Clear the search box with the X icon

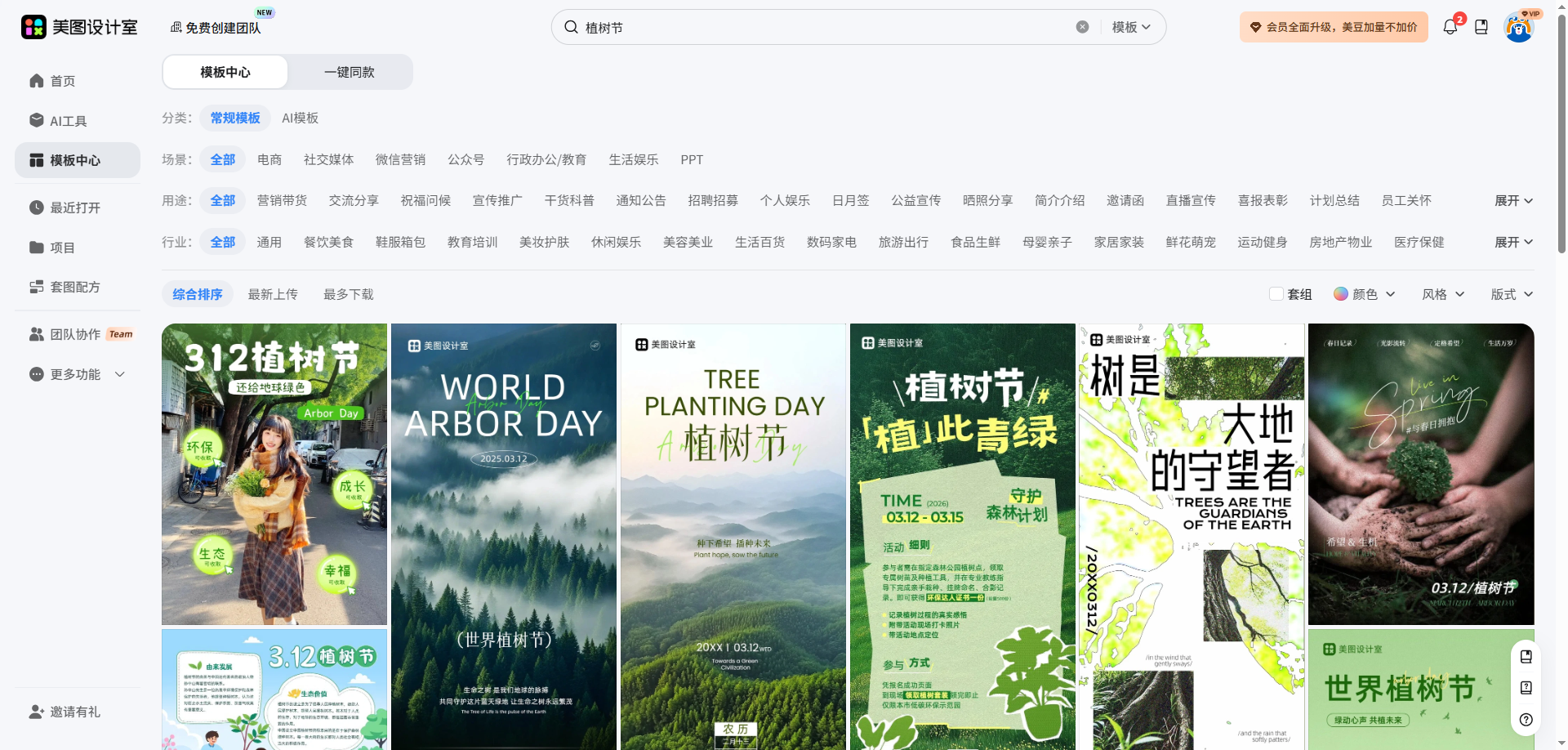click(1082, 27)
